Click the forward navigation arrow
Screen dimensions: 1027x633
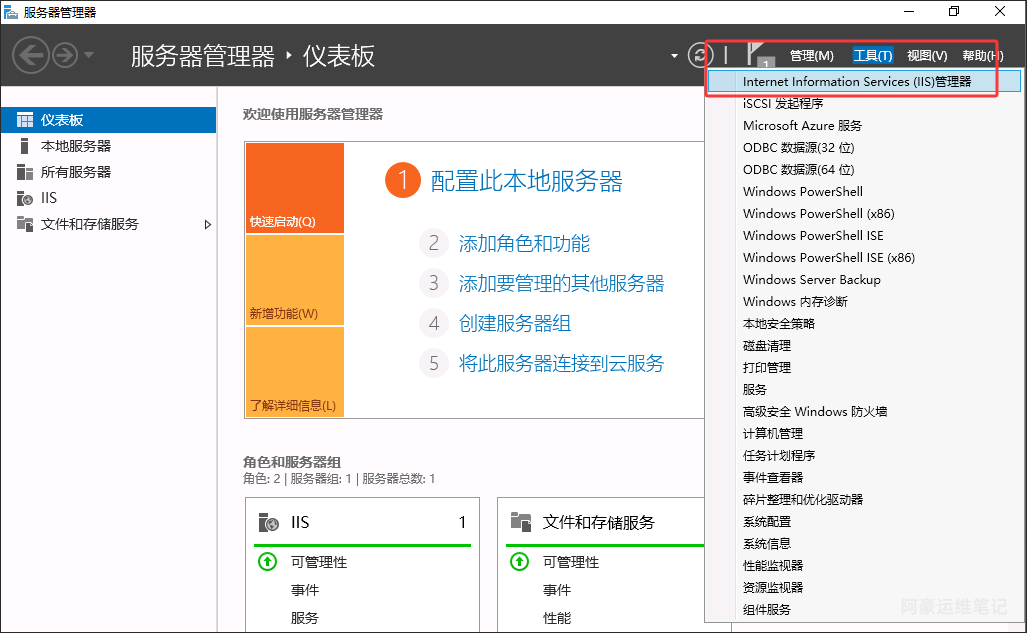65,55
